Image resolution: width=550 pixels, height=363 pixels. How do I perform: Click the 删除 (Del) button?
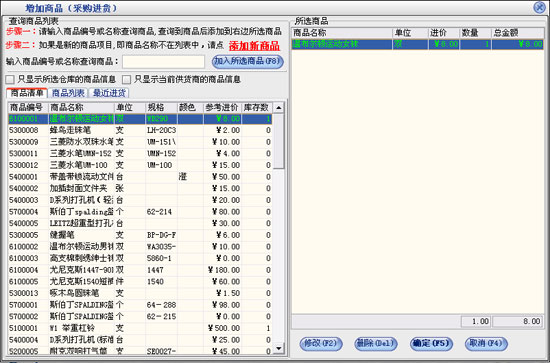376,343
